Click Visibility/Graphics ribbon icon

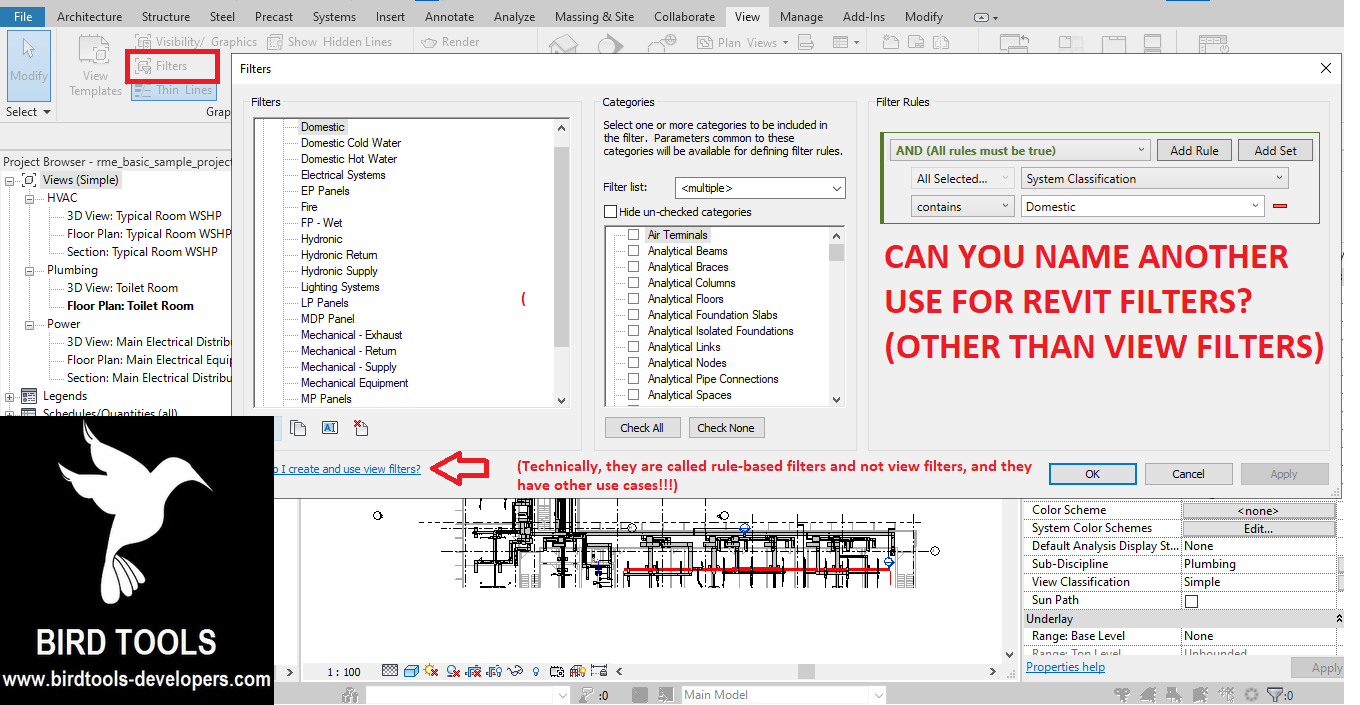pyautogui.click(x=142, y=42)
